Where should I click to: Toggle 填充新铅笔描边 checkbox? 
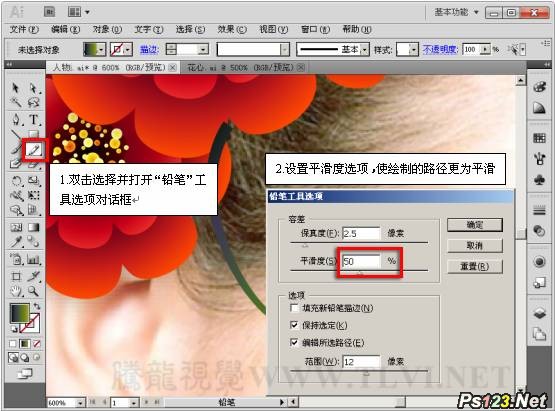[294, 308]
